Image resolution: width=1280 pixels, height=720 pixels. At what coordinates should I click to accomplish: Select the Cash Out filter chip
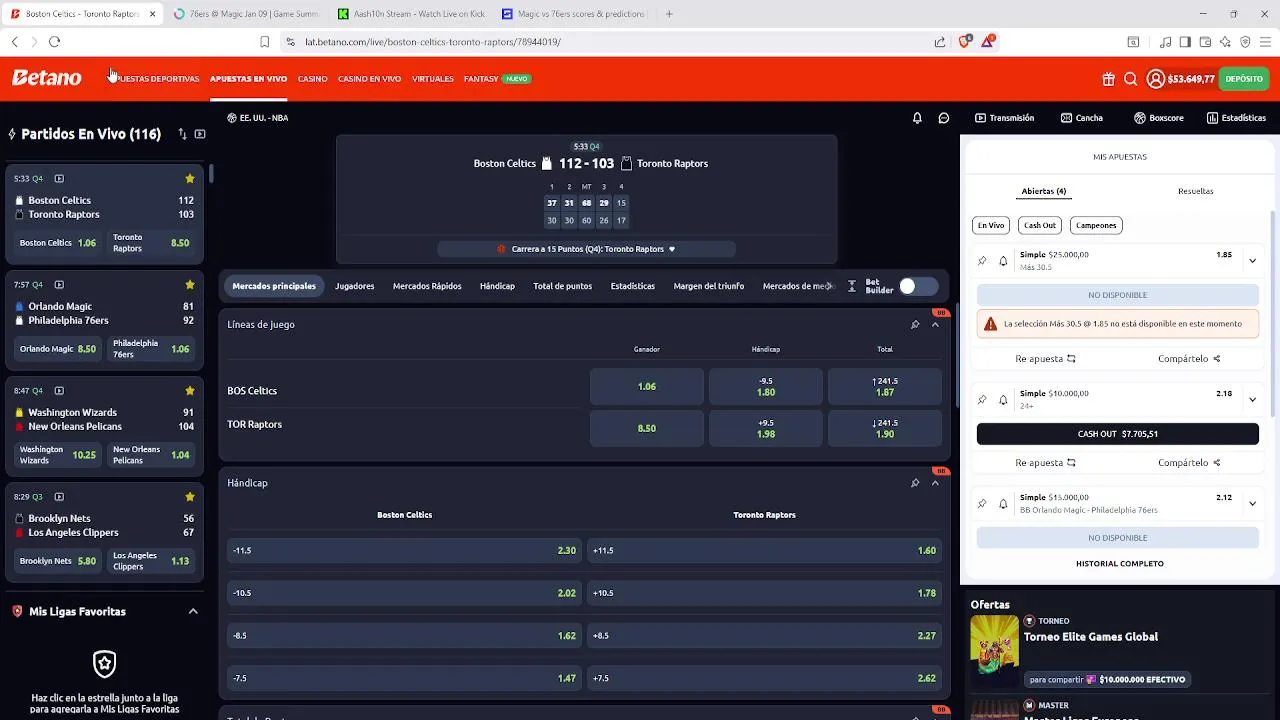1040,225
